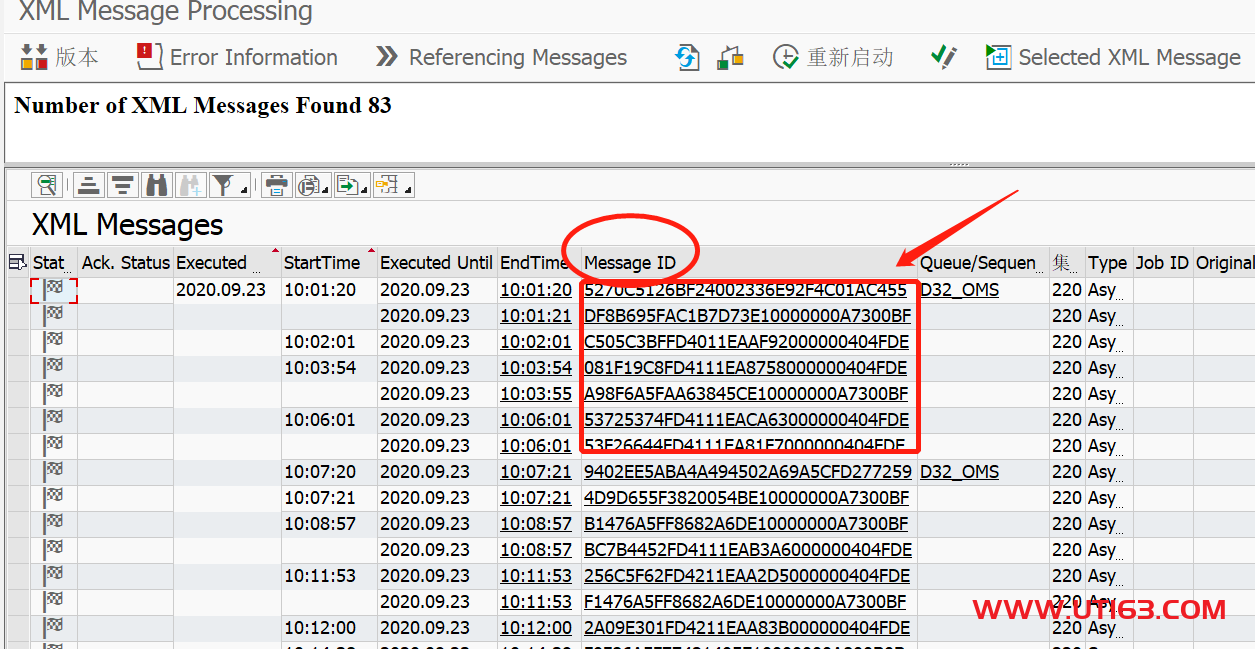Open the Export dropdown arrow

tap(362, 191)
